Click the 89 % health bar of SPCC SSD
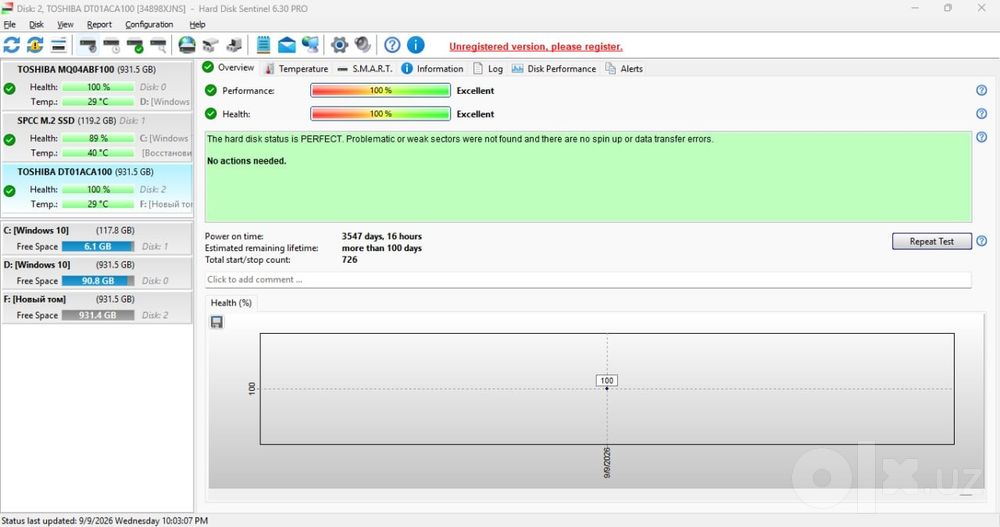The image size is (1000, 527). 98,138
